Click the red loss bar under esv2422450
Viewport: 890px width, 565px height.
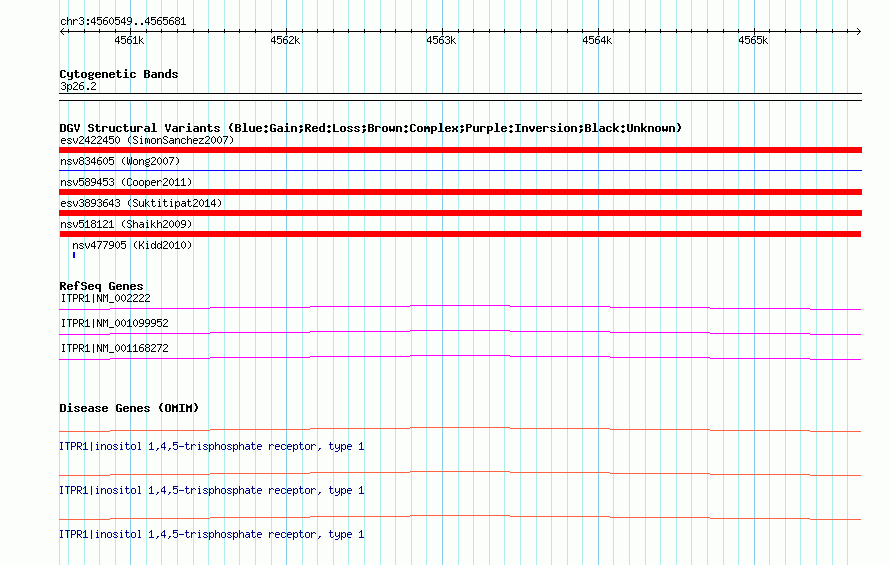coord(460,150)
